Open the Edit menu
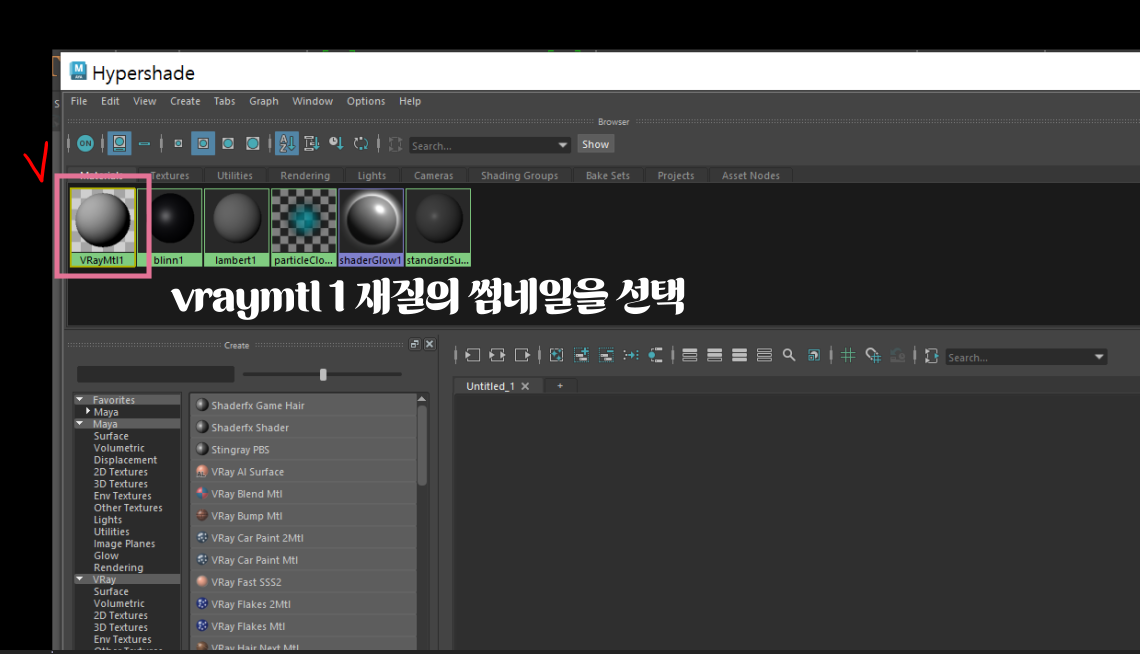The width and height of the screenshot is (1140, 654). (x=110, y=101)
